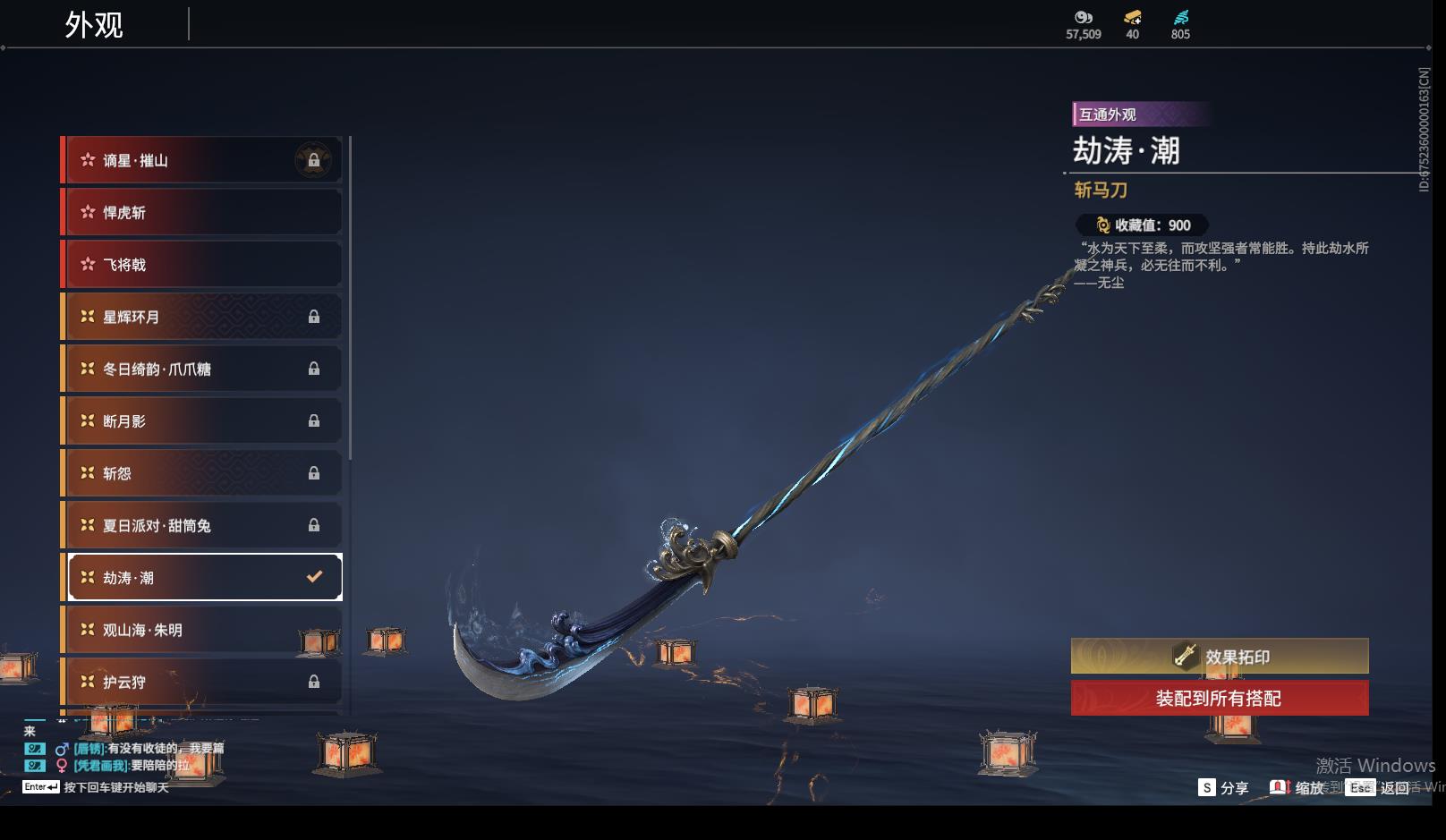The height and width of the screenshot is (840, 1446).
Task: Click the 互通外观 tag label
Action: 1108,115
